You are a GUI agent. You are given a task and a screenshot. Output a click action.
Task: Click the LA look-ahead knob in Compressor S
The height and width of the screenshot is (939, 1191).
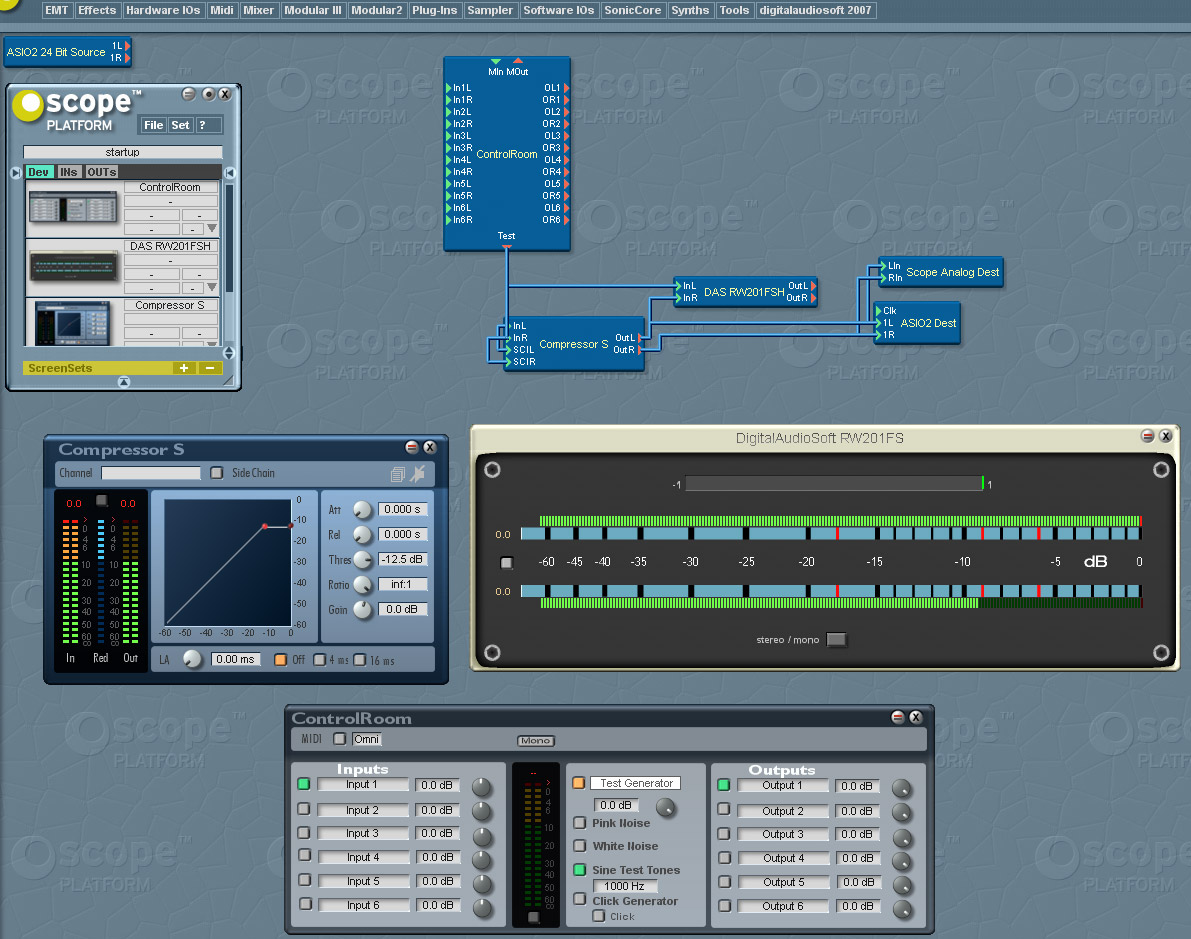193,659
